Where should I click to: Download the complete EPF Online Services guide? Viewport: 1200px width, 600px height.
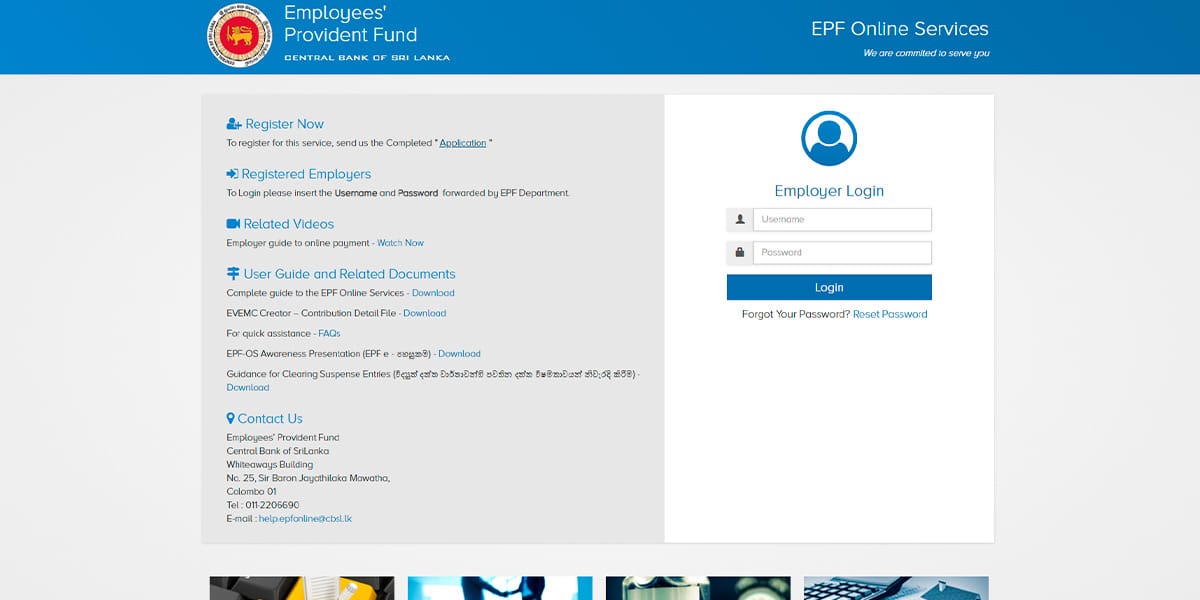click(434, 292)
